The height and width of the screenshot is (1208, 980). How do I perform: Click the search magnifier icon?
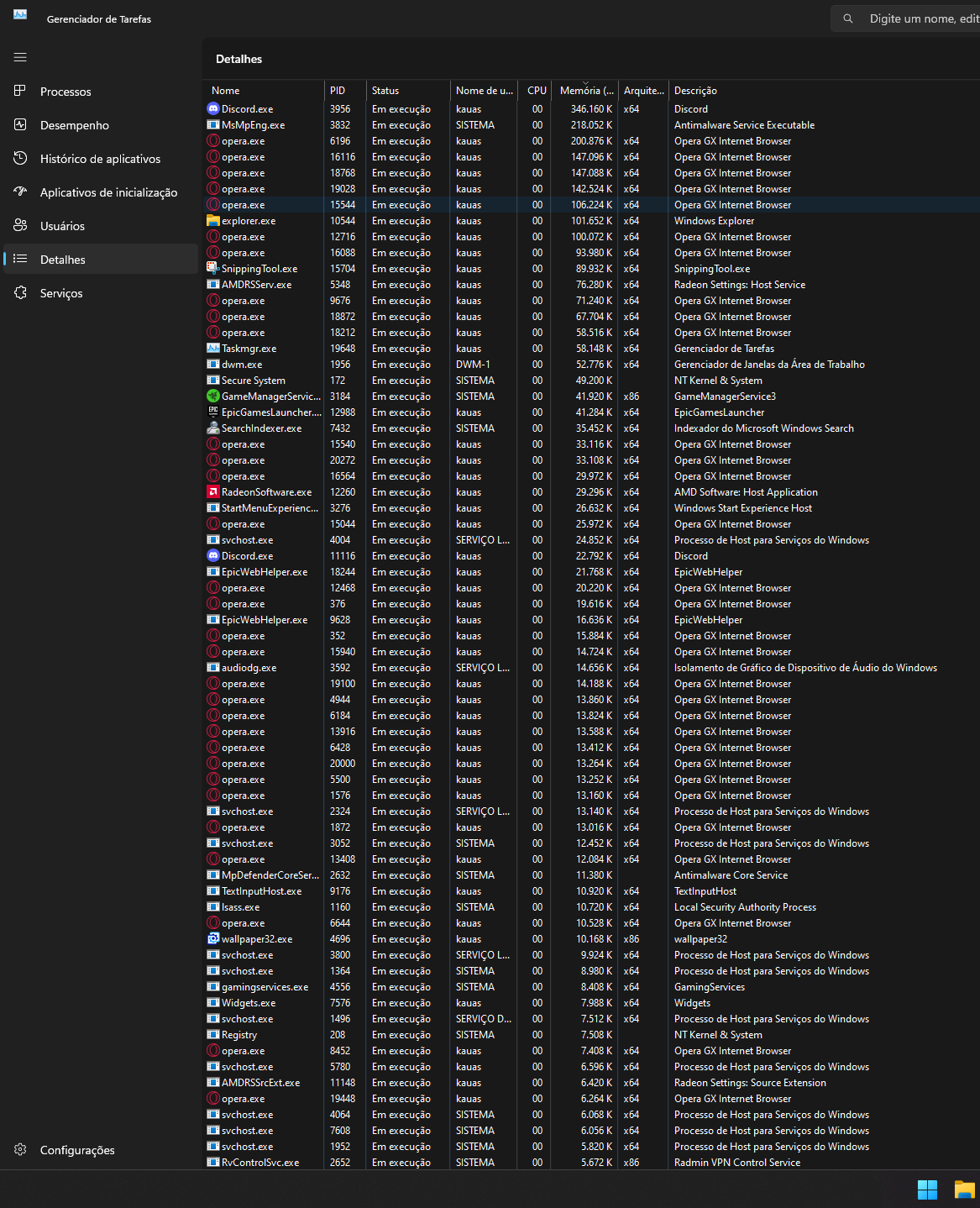[x=848, y=18]
